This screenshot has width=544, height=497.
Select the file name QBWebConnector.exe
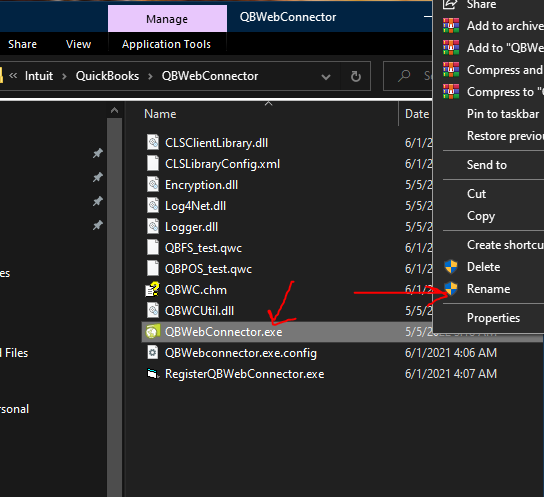(x=223, y=332)
